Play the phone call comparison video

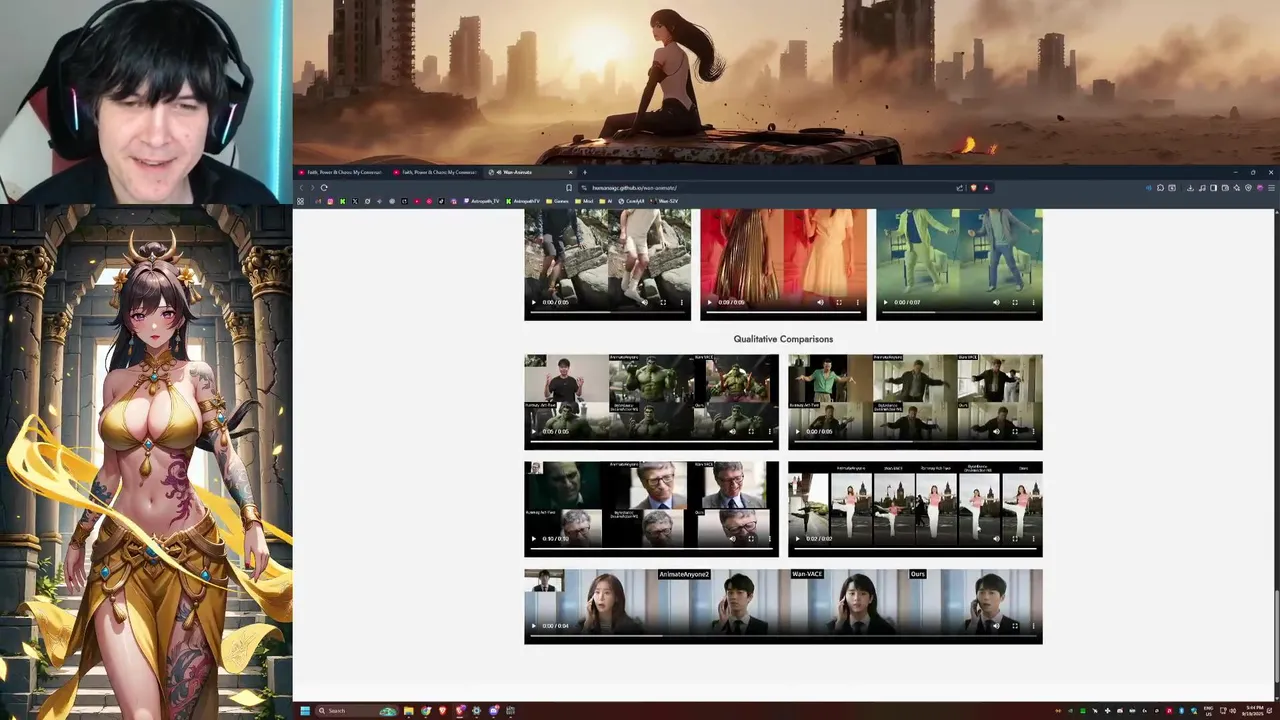tap(533, 626)
